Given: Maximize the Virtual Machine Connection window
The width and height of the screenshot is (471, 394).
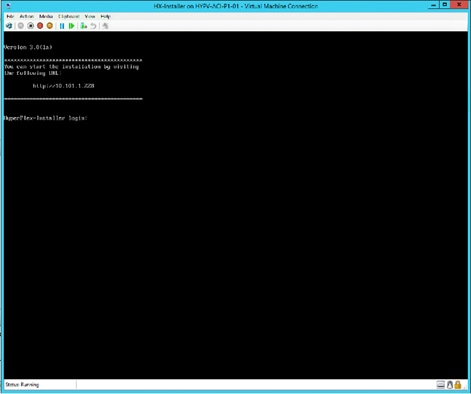Looking at the screenshot, I should click(x=445, y=5).
